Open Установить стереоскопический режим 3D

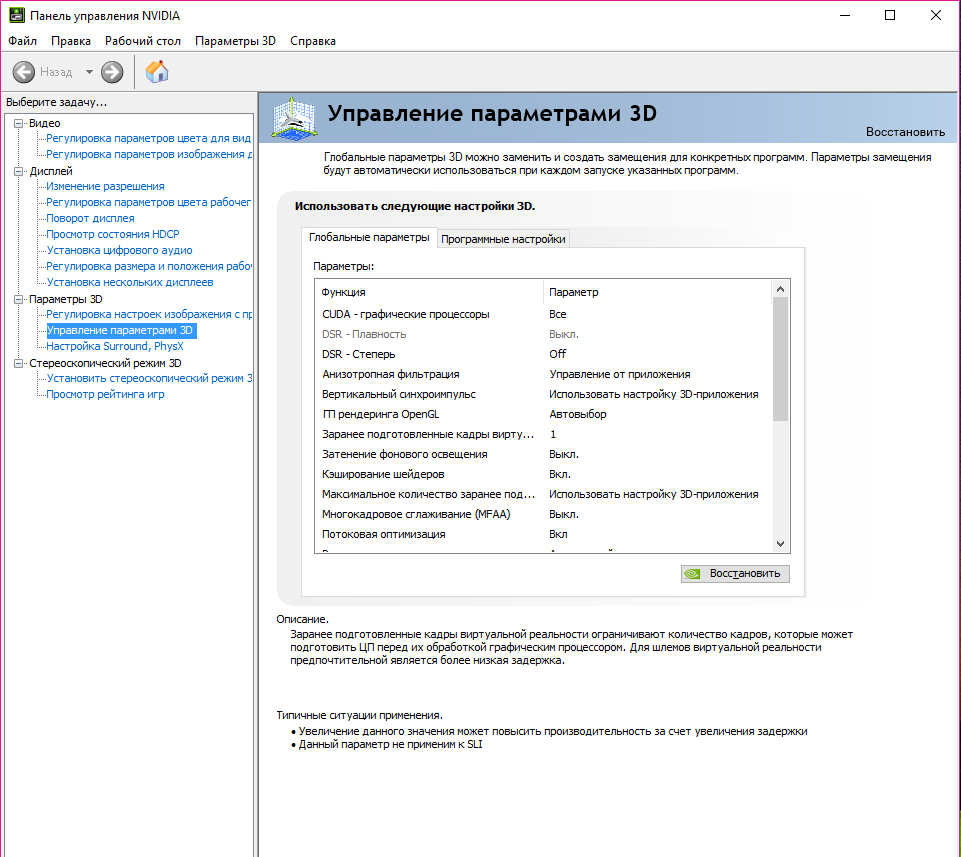click(149, 378)
